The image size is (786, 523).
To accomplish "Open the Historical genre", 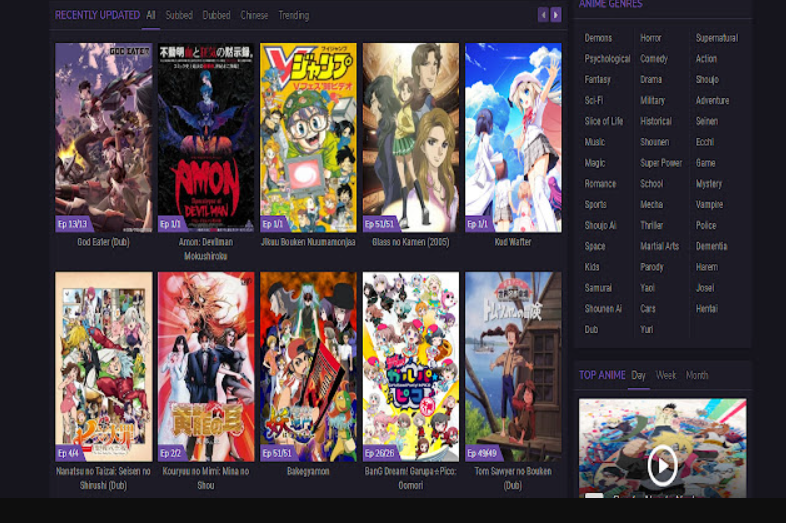I will 656,121.
